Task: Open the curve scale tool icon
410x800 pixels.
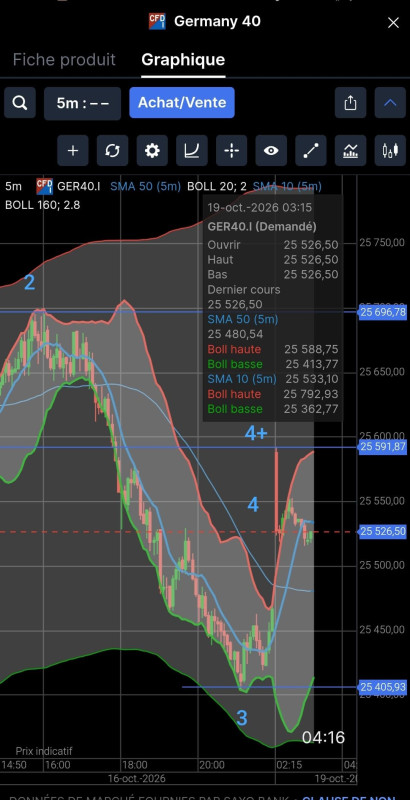Action: (x=192, y=151)
